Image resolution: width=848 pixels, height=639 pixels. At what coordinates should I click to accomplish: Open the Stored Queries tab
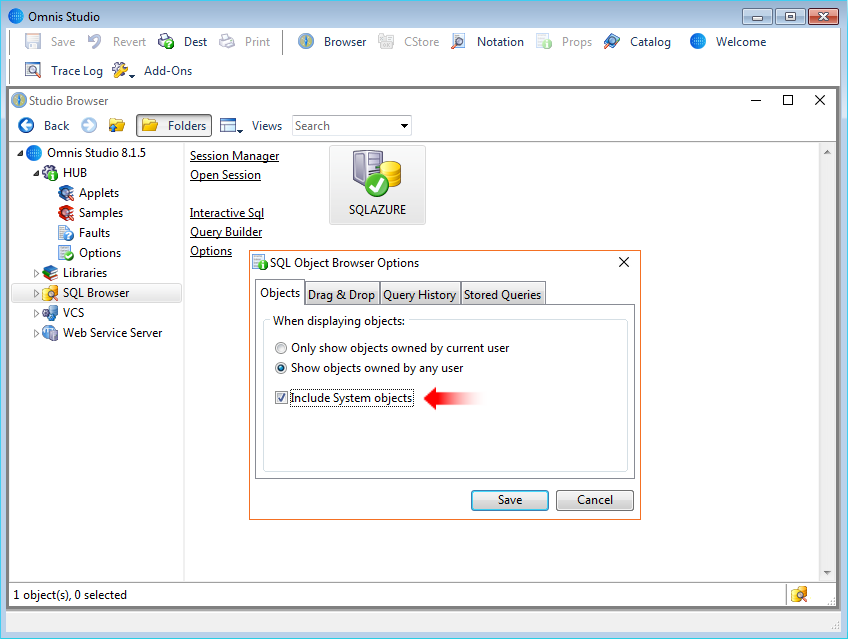click(502, 294)
